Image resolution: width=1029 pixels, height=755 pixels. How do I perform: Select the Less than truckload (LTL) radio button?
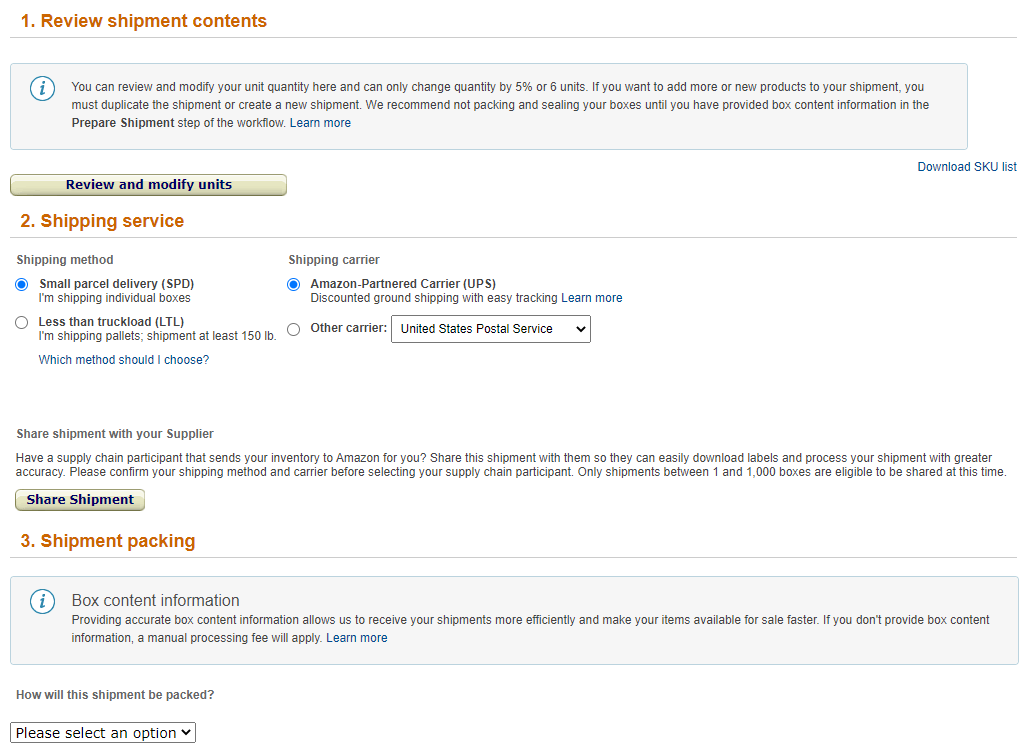pyautogui.click(x=21, y=322)
